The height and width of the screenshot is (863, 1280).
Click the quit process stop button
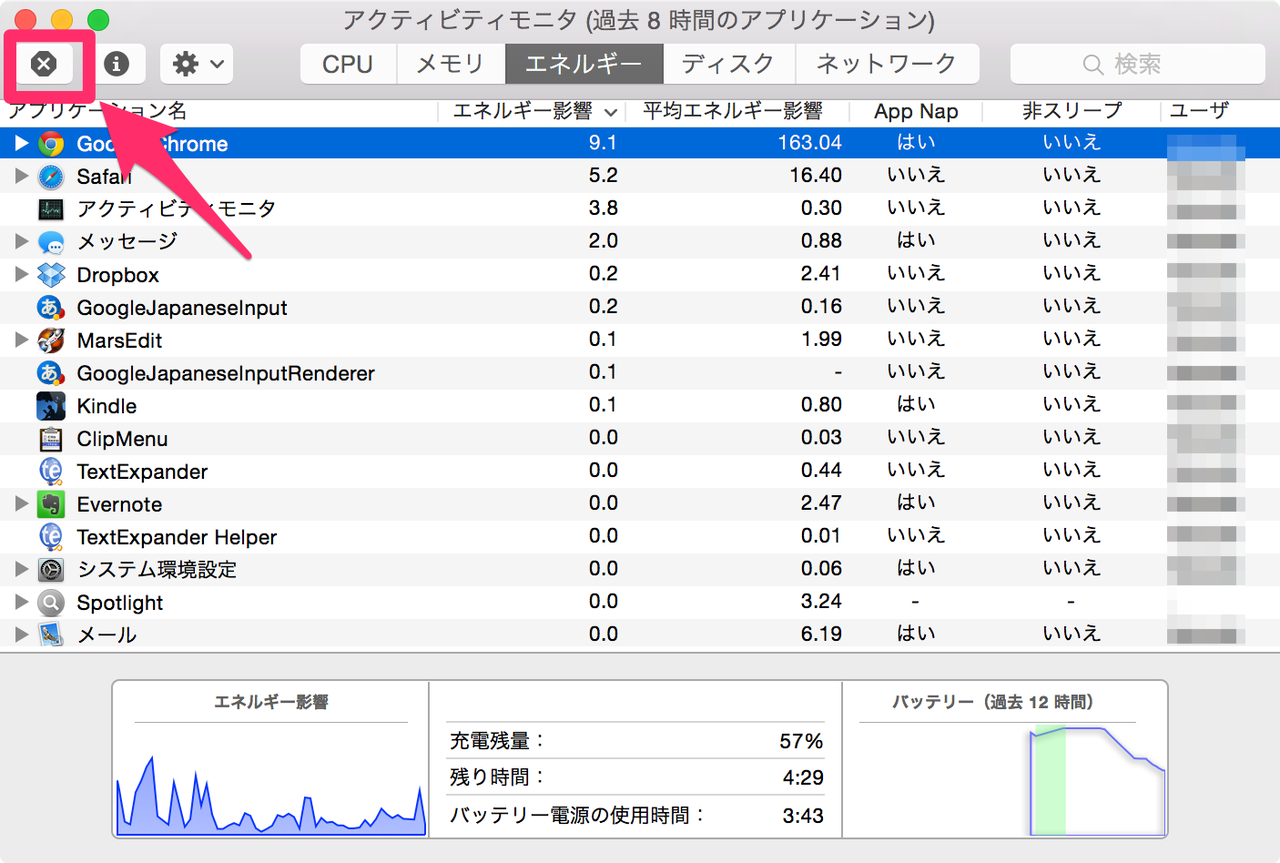pos(43,64)
